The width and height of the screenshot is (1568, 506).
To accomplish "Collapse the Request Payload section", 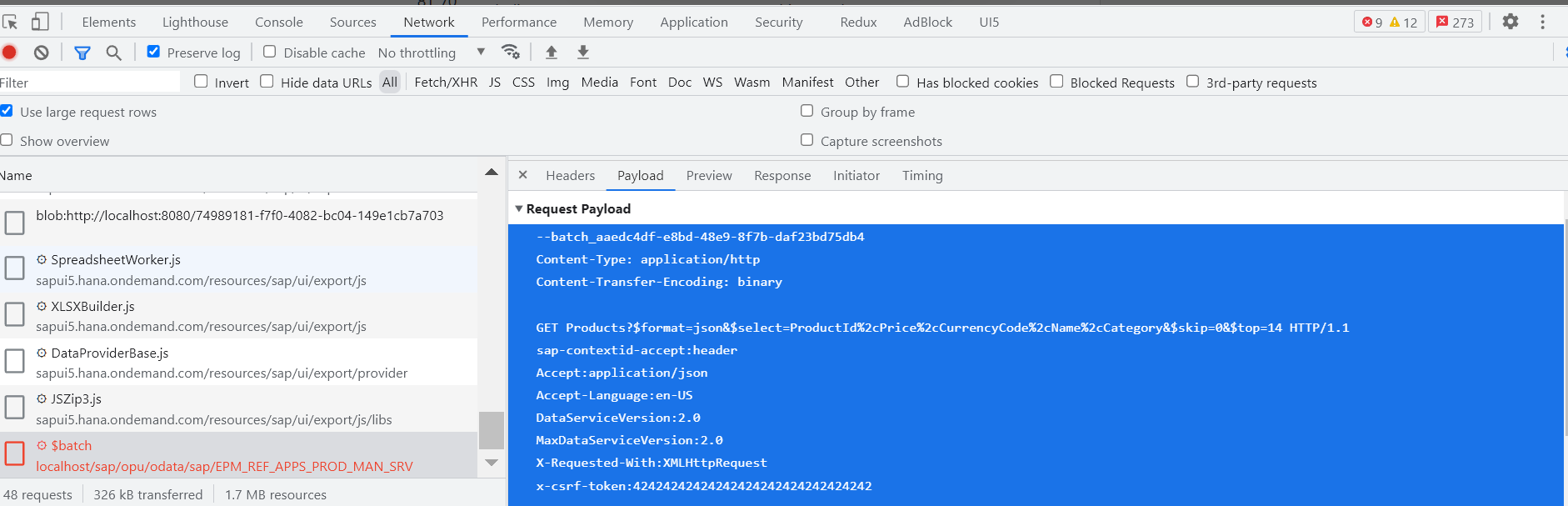I will point(519,208).
